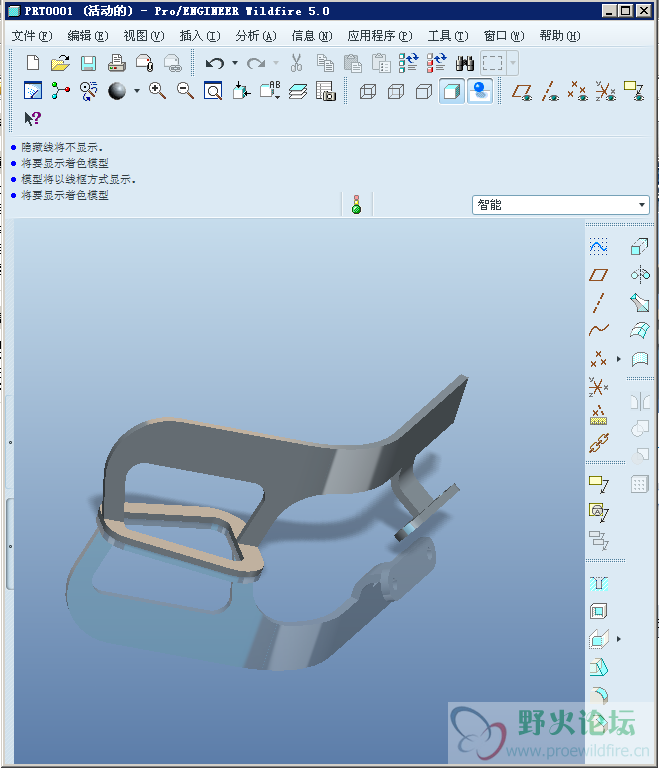Screen dimensions: 659x769
Task: Switch to Hidden Line display
Action: pos(396,91)
